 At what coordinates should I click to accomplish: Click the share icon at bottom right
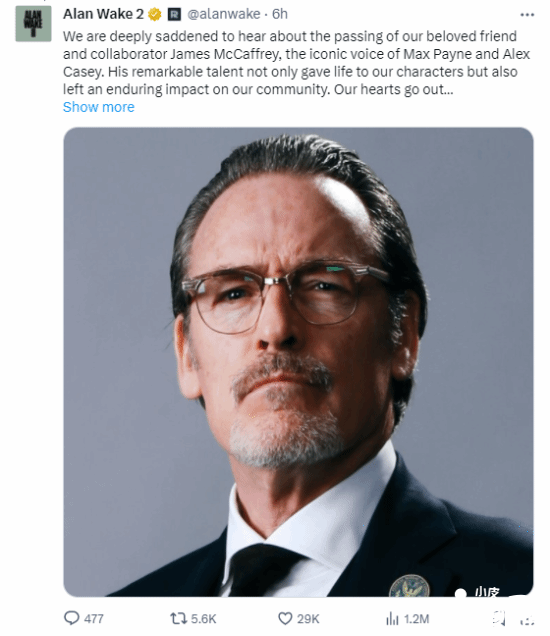[x=526, y=619]
